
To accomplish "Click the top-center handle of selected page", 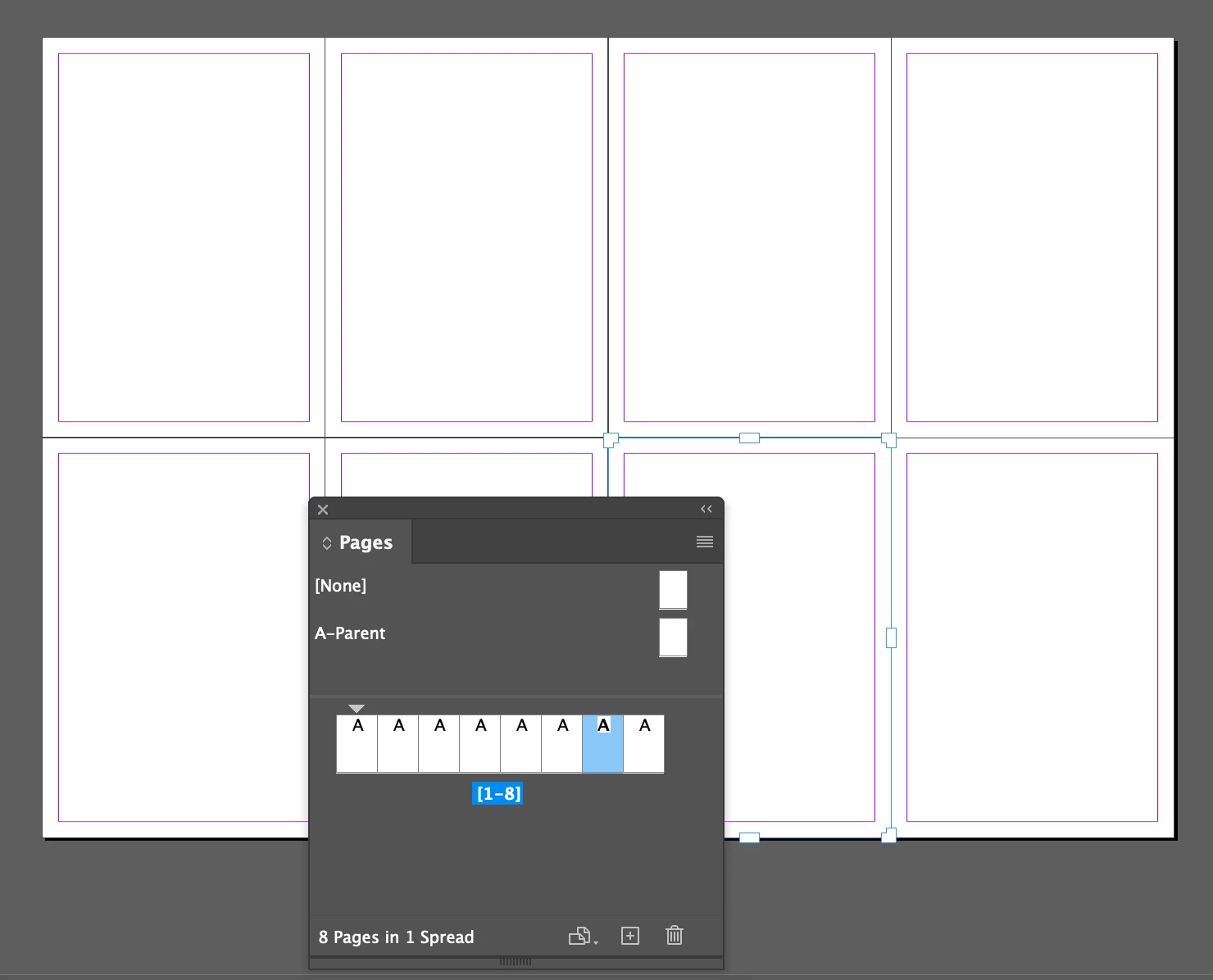I will coord(749,438).
